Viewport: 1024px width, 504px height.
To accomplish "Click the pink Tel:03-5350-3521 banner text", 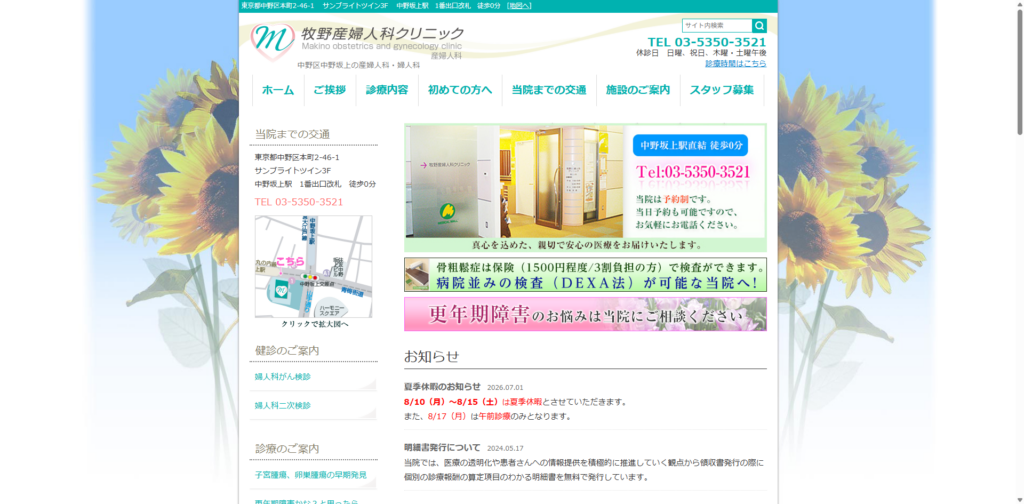I will (x=693, y=172).
